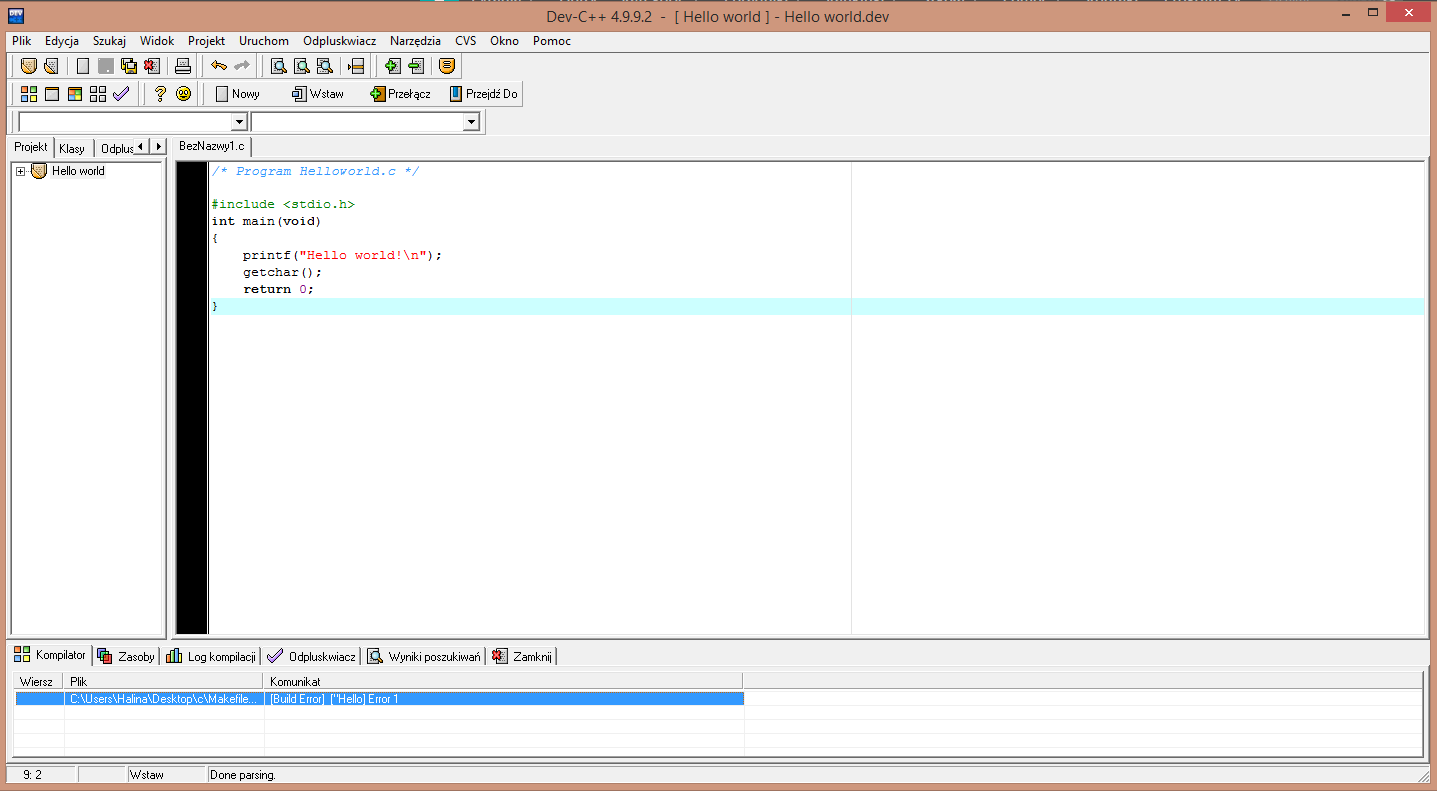The height and width of the screenshot is (791, 1437).
Task: Switch to the Log kompilacji tab
Action: (x=212, y=657)
